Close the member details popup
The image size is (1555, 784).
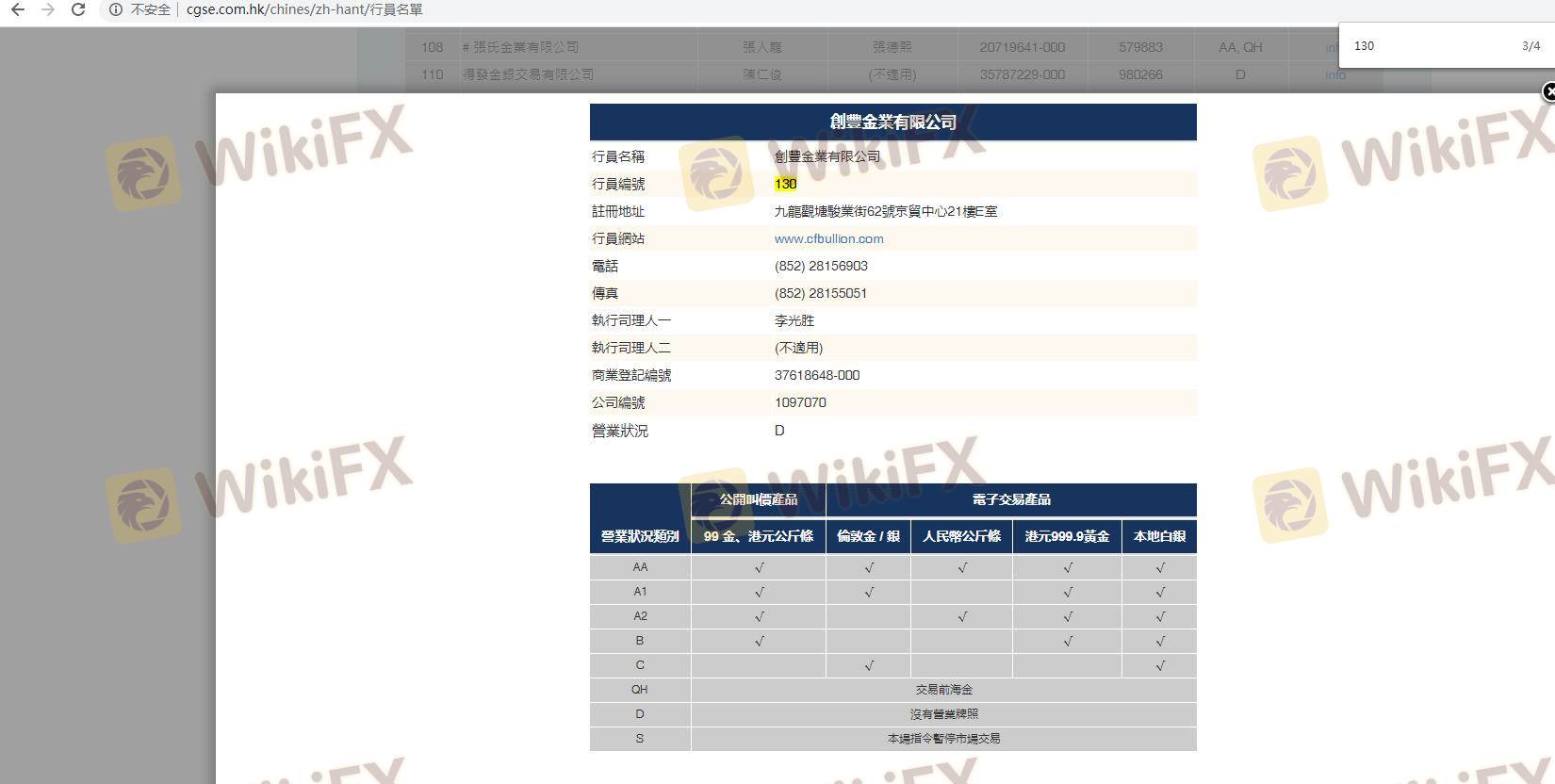(1547, 91)
